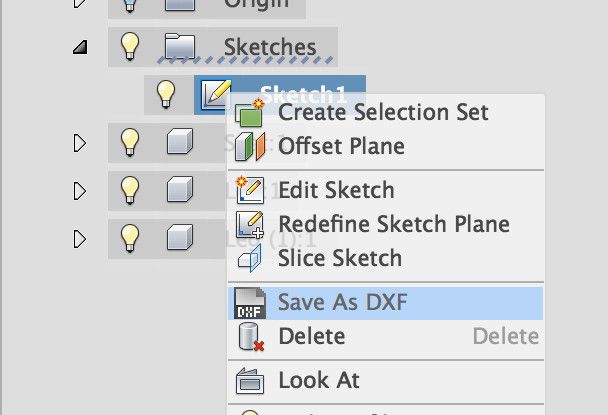608x415 pixels.
Task: Click the Edit Sketch pencil icon
Action: pos(250,190)
